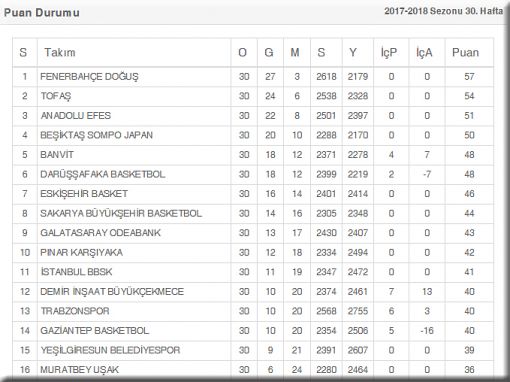Select team DEMİR İNŞAAT BÜYÜKÇEKMECE
The width and height of the screenshot is (510, 382).
[112, 291]
